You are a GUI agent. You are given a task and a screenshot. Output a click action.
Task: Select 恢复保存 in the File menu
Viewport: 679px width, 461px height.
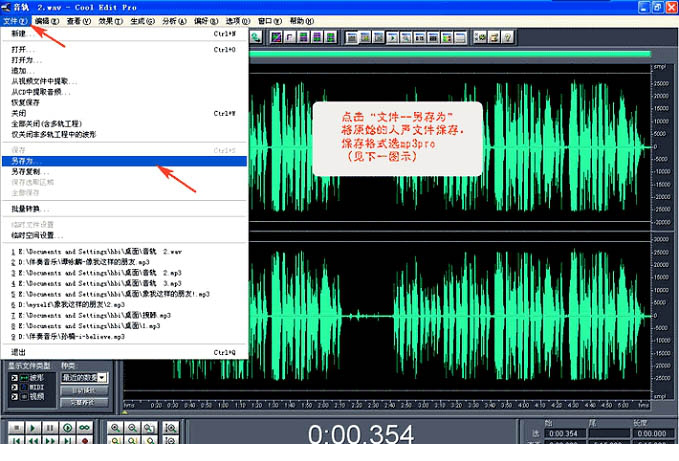[x=124, y=103]
